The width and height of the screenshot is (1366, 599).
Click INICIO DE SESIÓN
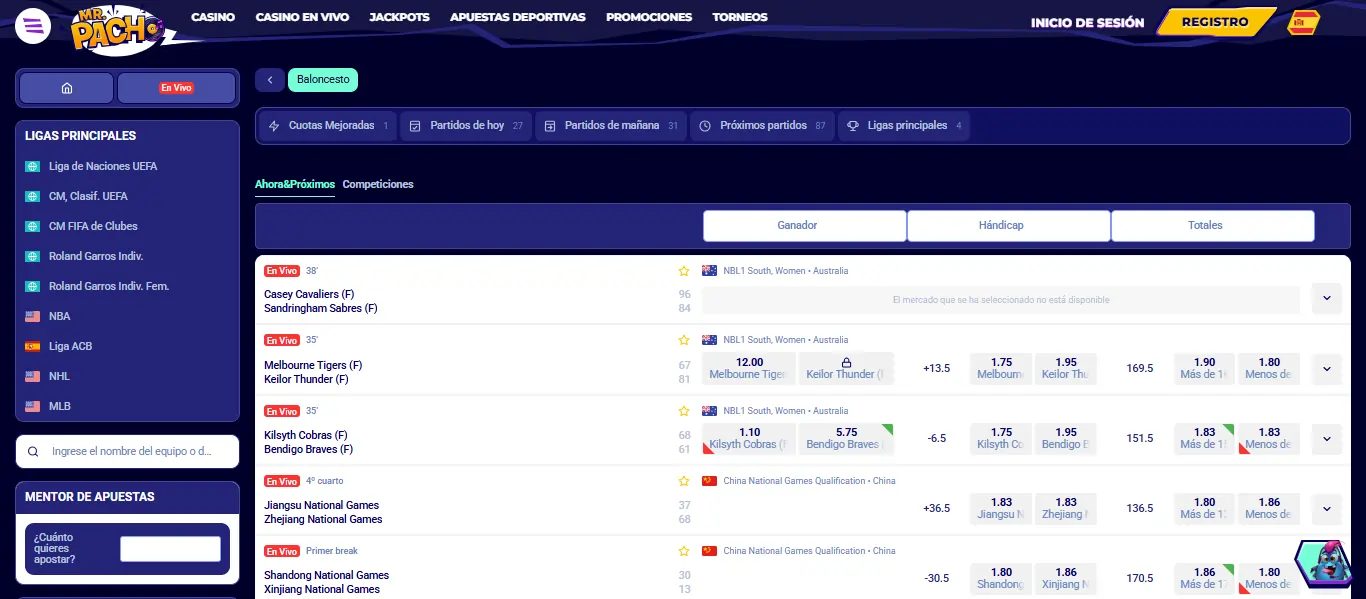coord(1087,23)
